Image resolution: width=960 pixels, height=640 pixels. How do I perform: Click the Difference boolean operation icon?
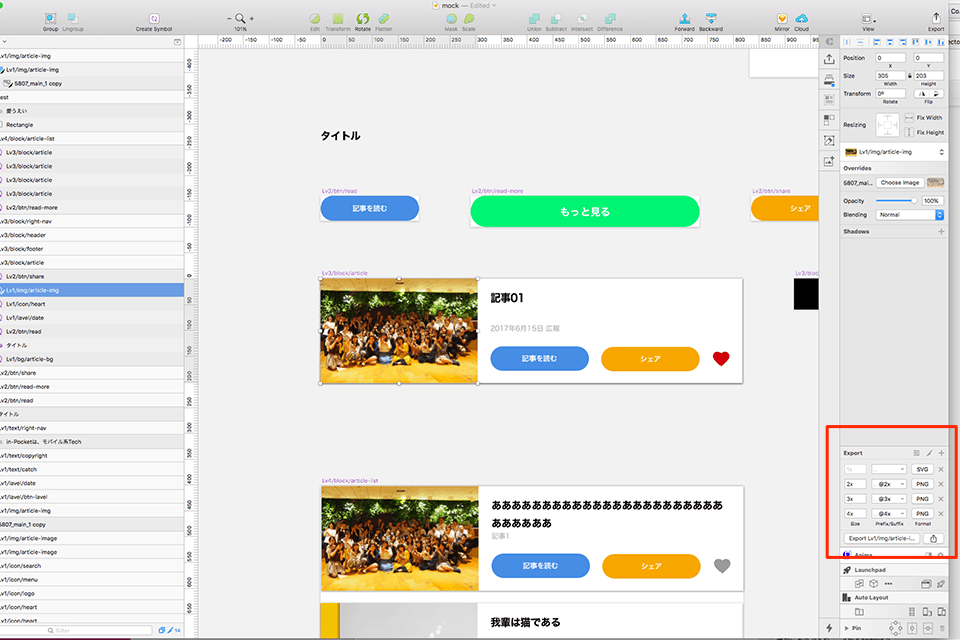coord(610,18)
